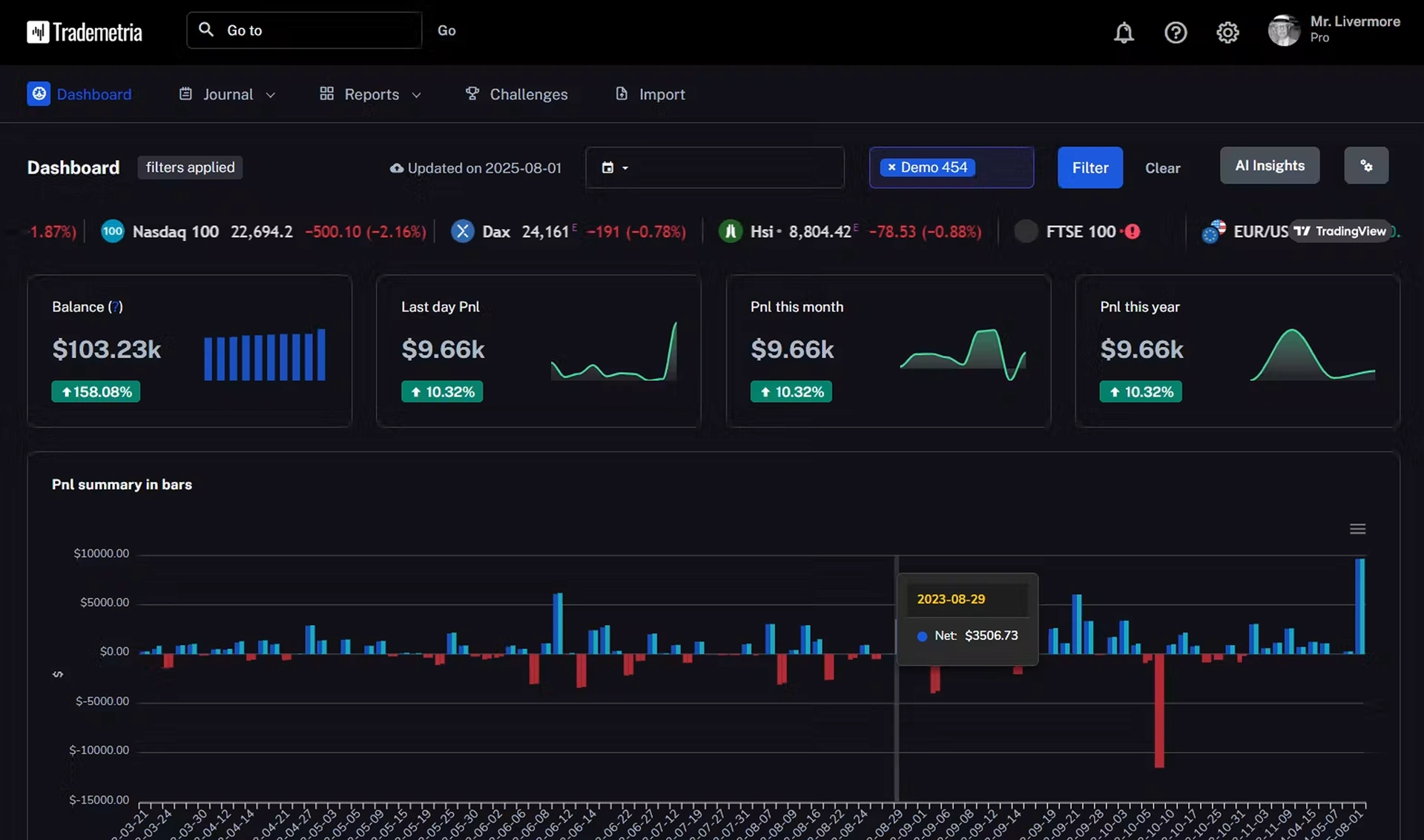
Task: Open the Reports menu
Action: pos(370,94)
